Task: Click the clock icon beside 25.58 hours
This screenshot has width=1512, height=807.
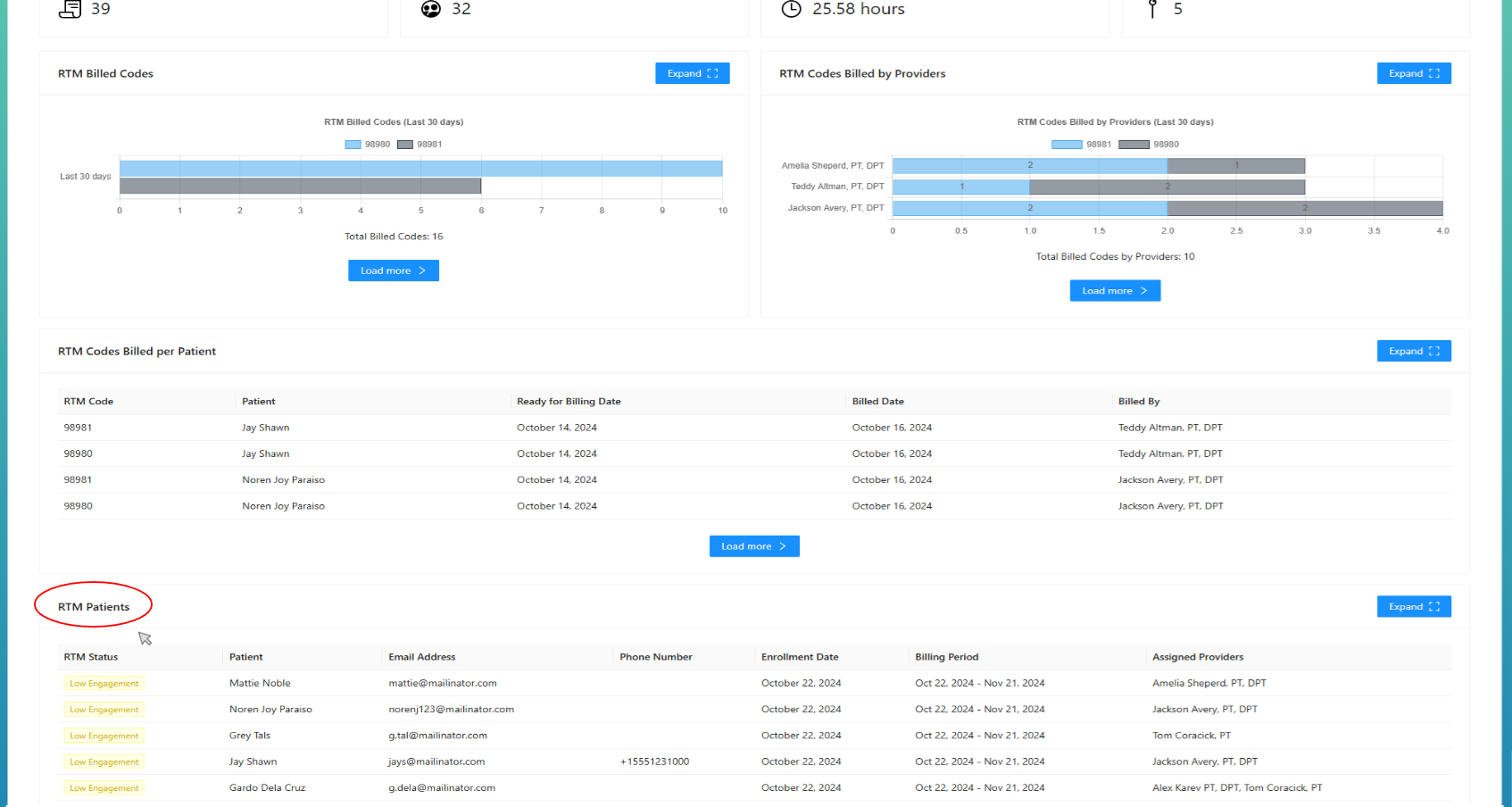Action: 791,9
